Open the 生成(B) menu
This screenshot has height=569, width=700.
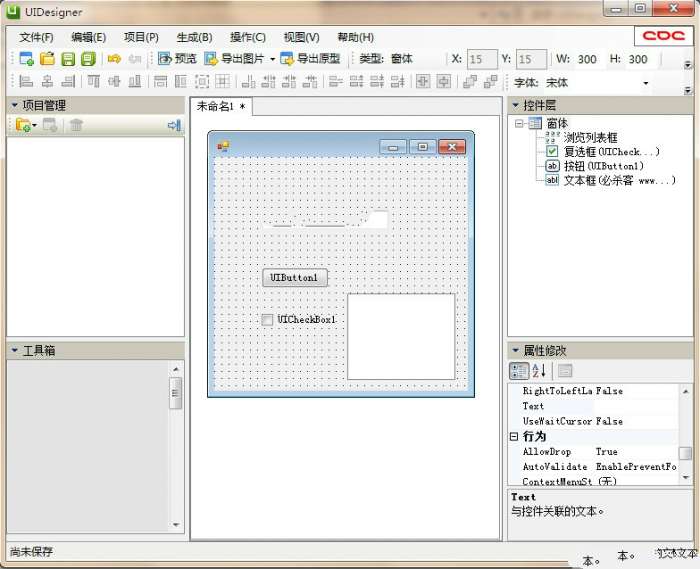(194, 37)
